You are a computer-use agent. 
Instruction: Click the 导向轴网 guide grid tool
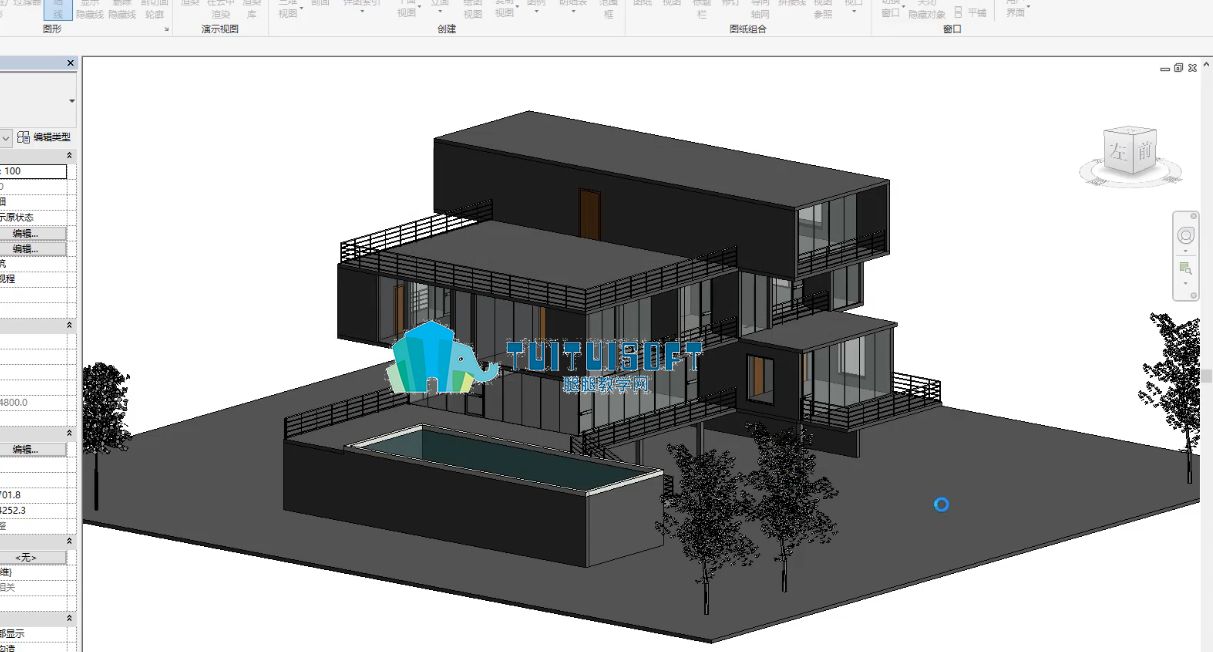coord(760,9)
